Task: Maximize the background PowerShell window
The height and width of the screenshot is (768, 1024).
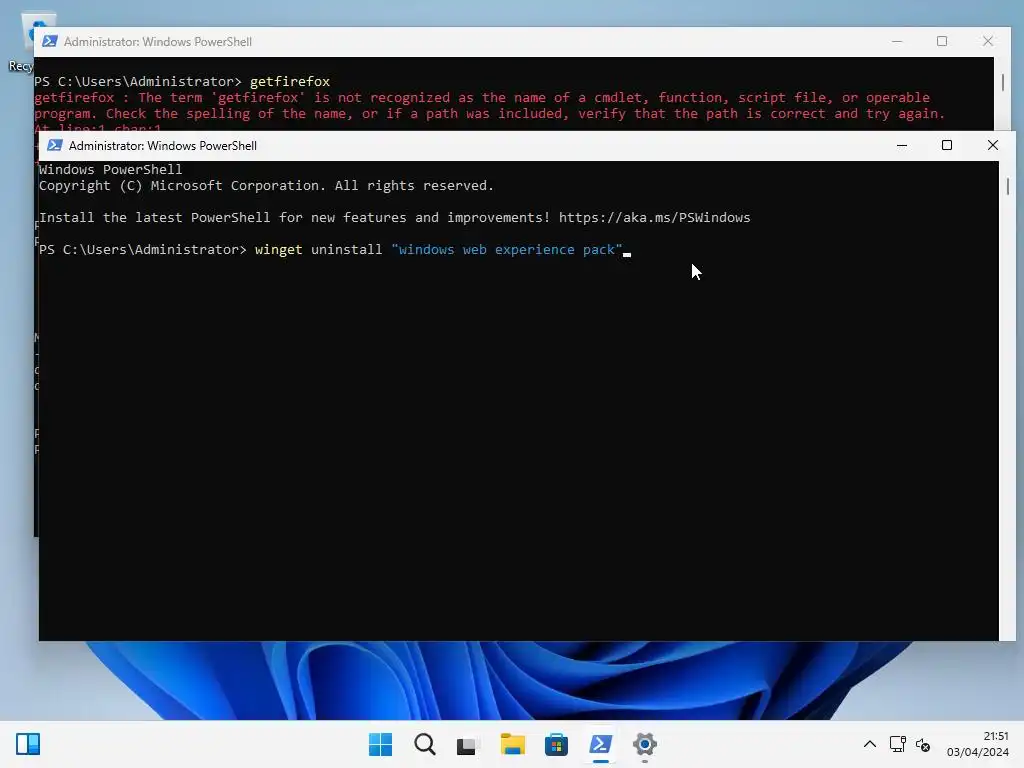Action: tap(942, 41)
